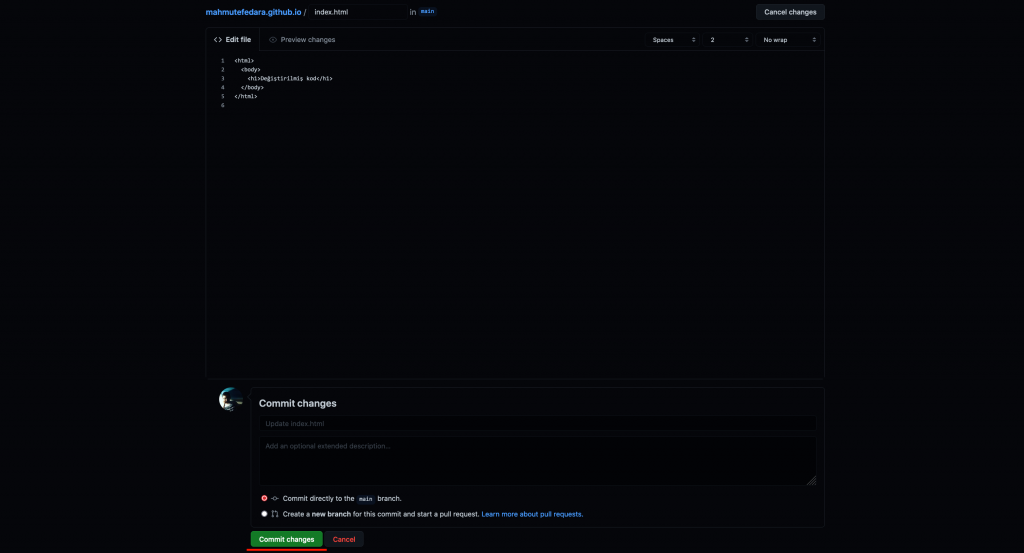Screen dimensions: 1024x553
Task: Click the red Cancel button
Action: tap(344, 539)
